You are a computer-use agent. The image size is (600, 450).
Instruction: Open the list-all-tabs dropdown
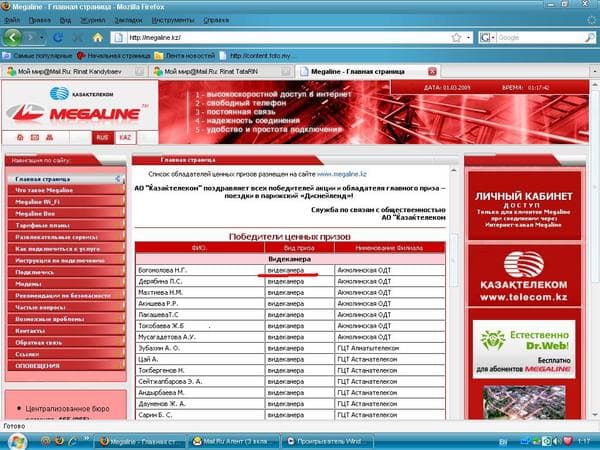point(595,72)
